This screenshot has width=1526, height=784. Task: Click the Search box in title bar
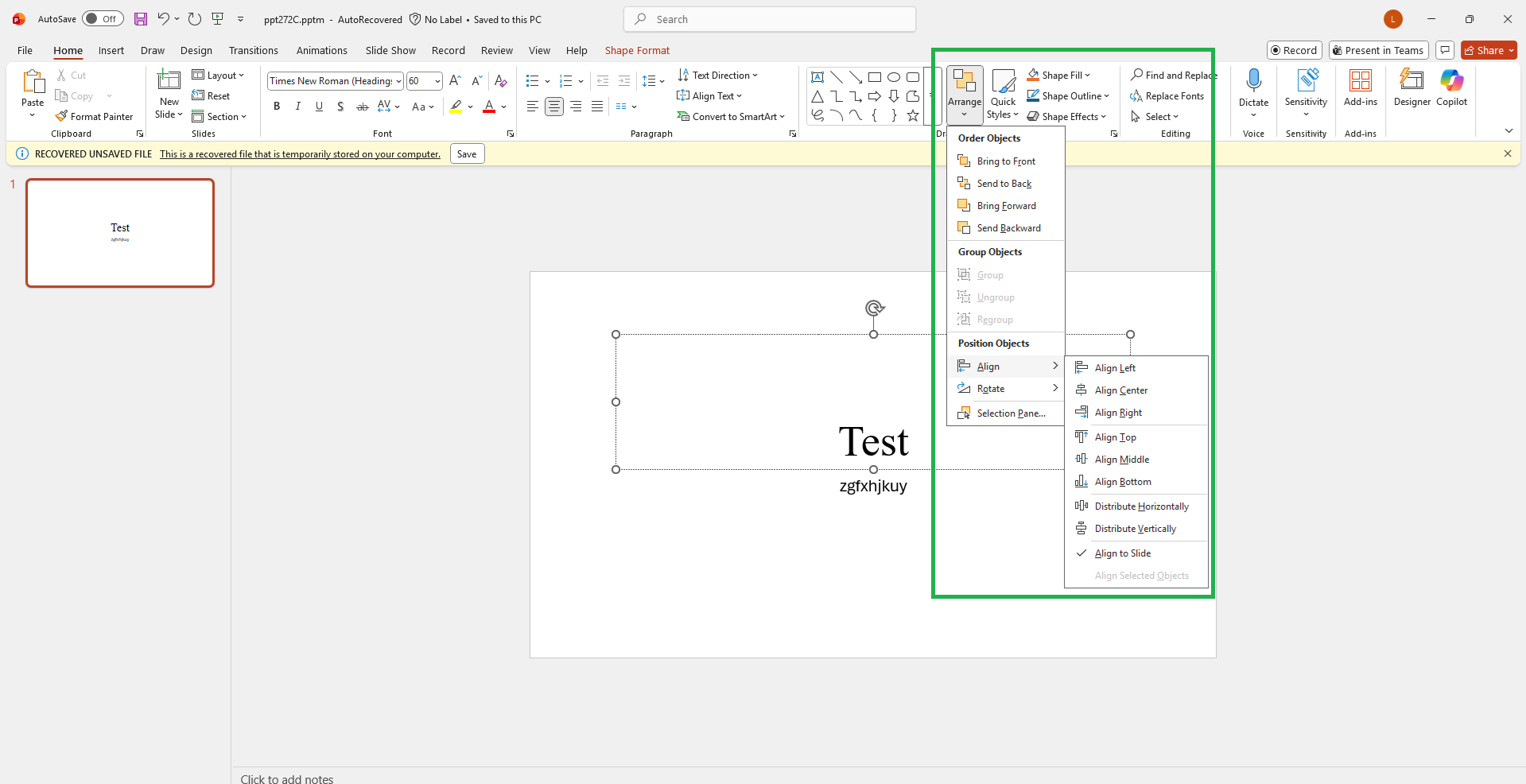[x=770, y=19]
